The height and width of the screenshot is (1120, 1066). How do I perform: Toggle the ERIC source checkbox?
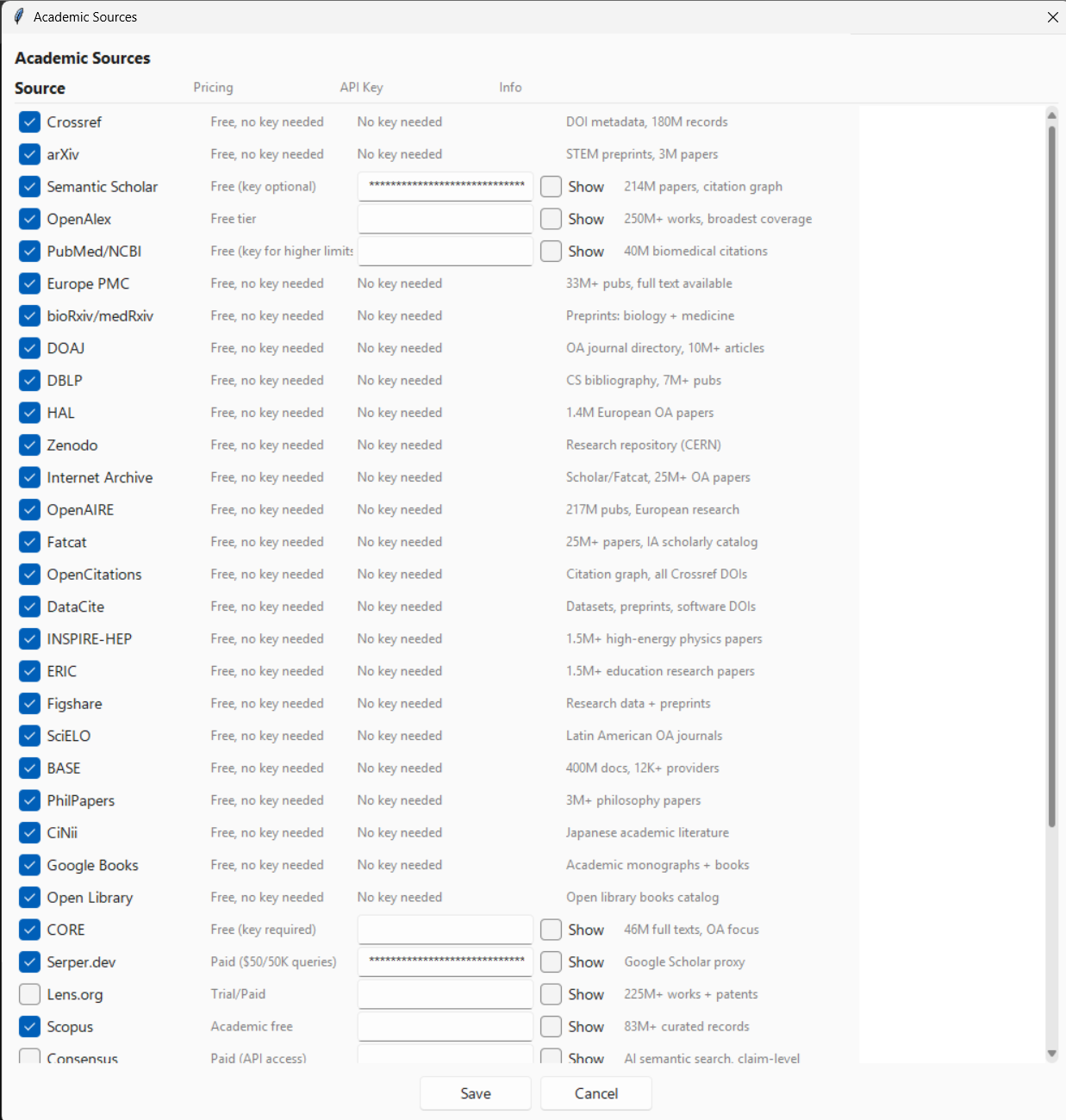29,671
